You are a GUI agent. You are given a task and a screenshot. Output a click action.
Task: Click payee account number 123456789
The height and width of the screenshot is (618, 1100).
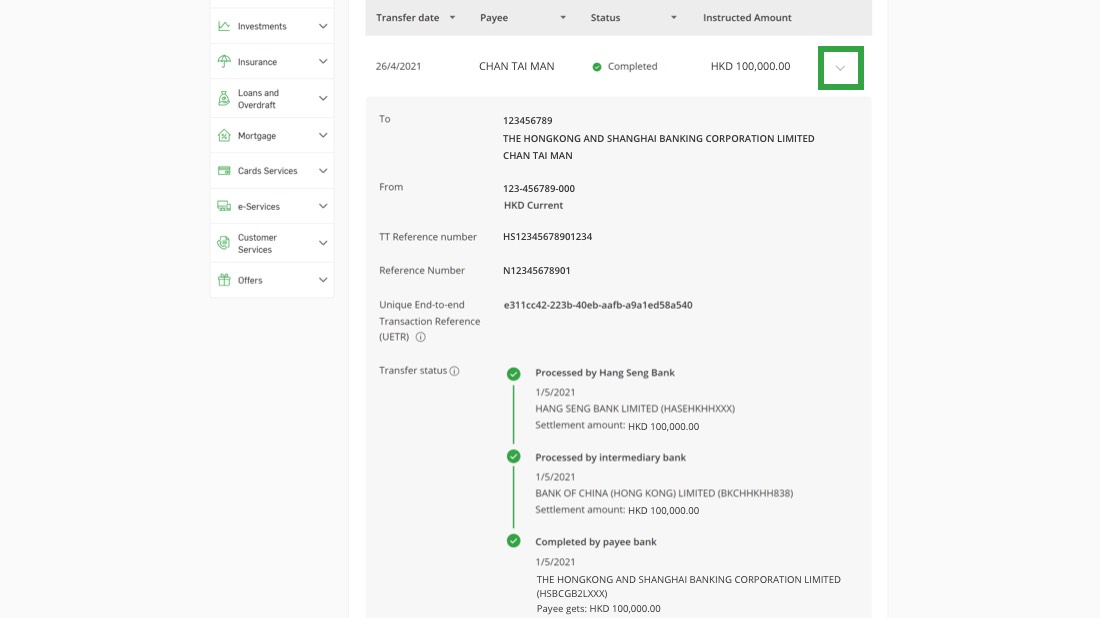(x=528, y=121)
